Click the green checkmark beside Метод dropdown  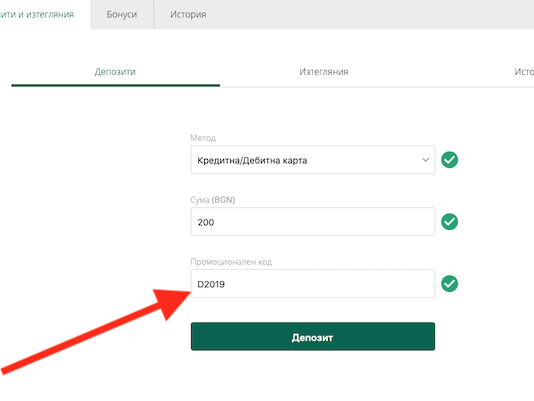449,160
